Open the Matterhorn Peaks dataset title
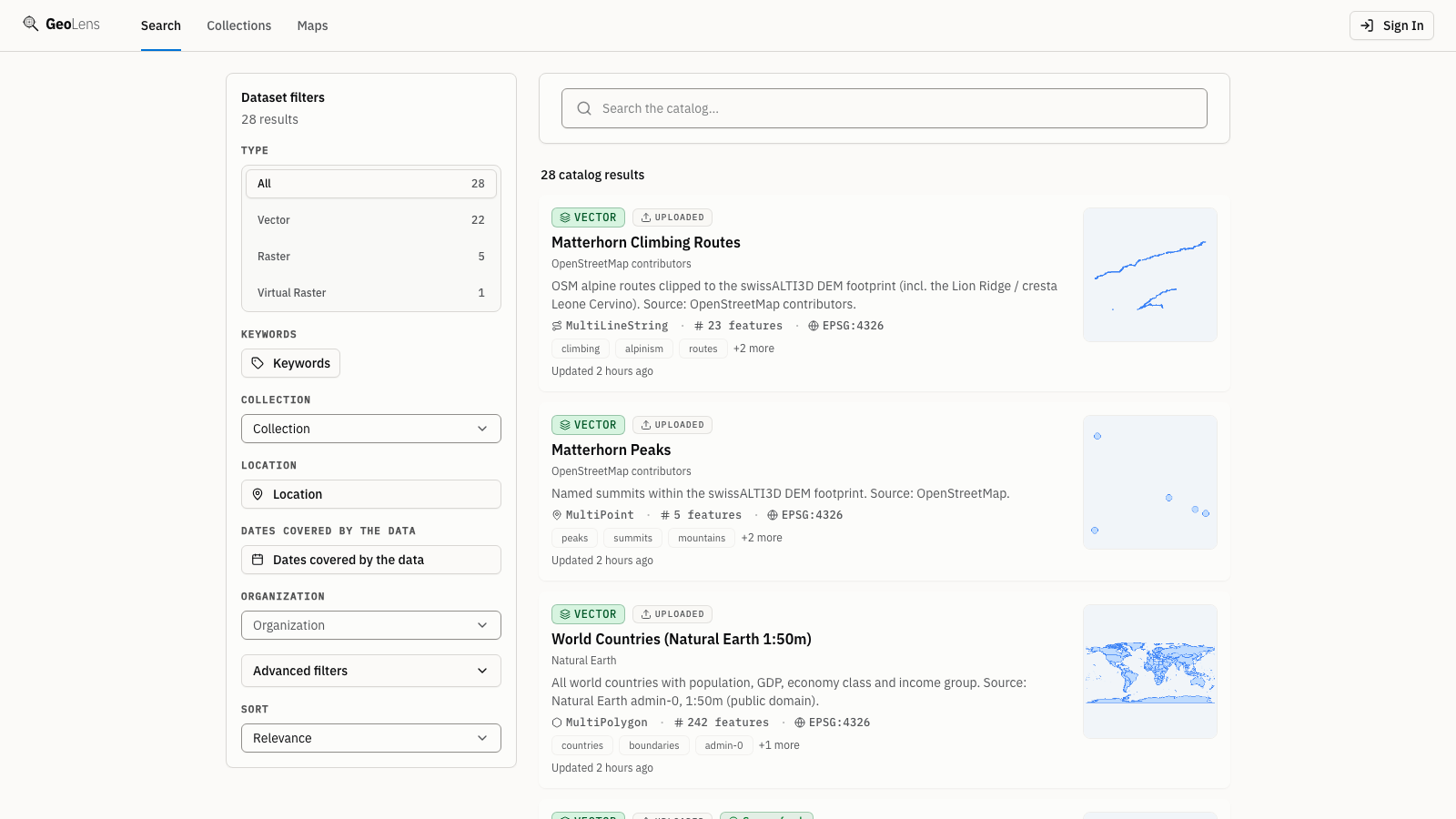Viewport: 1456px width, 819px height. [611, 450]
